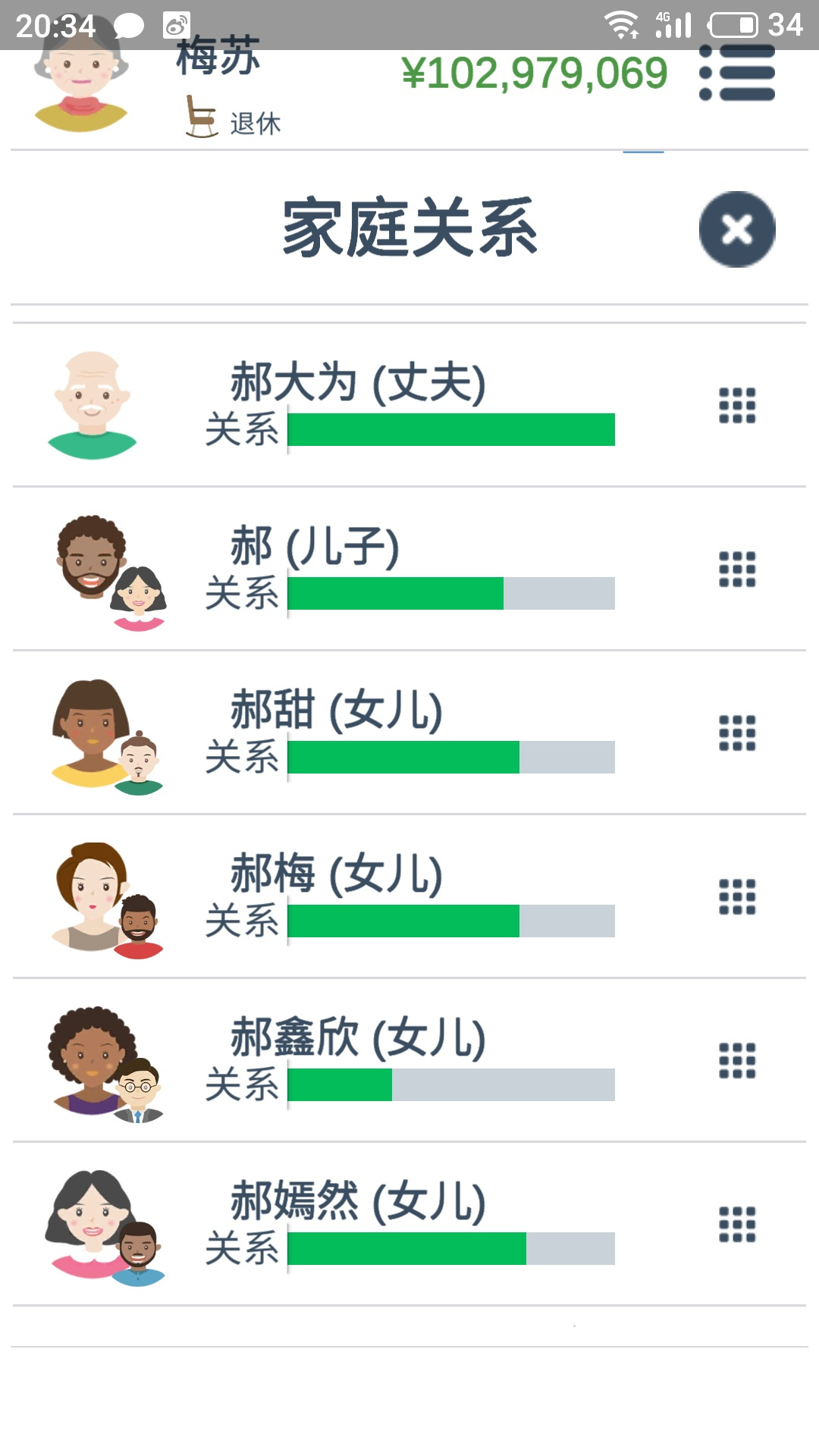Image resolution: width=819 pixels, height=1456 pixels.
Task: Close the 家庭关系 panel
Action: pyautogui.click(x=737, y=229)
